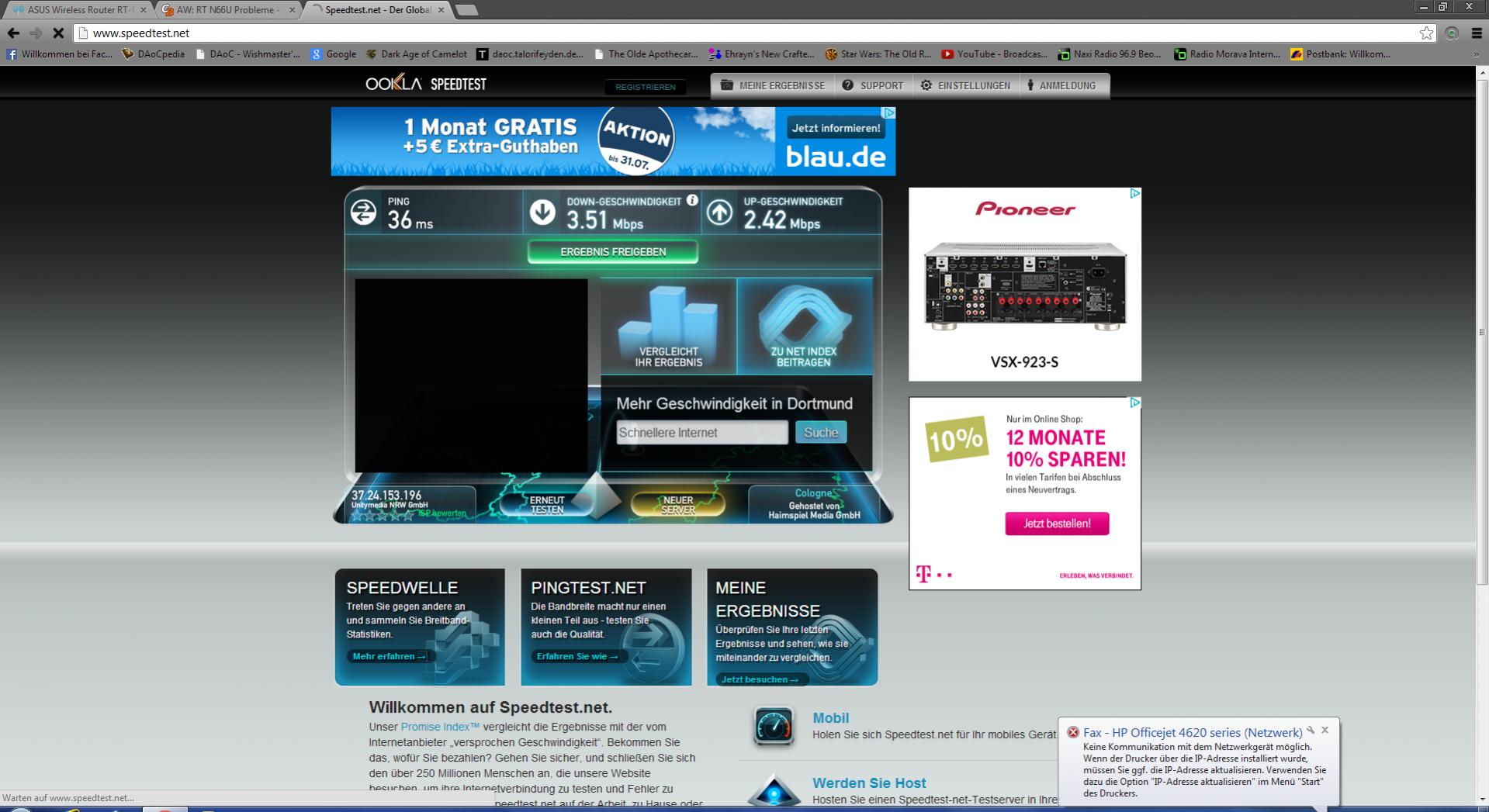Close the HP Officejet fax notification
The image size is (1489, 812).
[x=1325, y=730]
